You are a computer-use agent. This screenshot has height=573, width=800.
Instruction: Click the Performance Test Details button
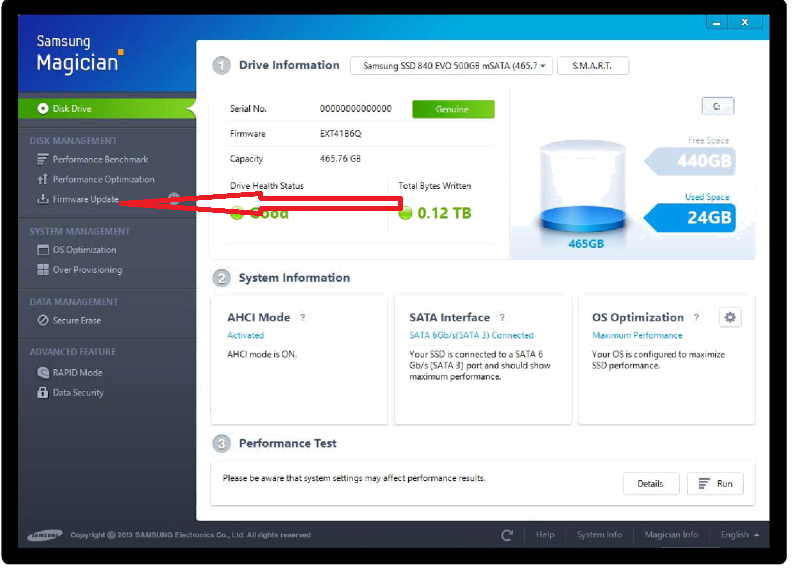click(x=651, y=484)
